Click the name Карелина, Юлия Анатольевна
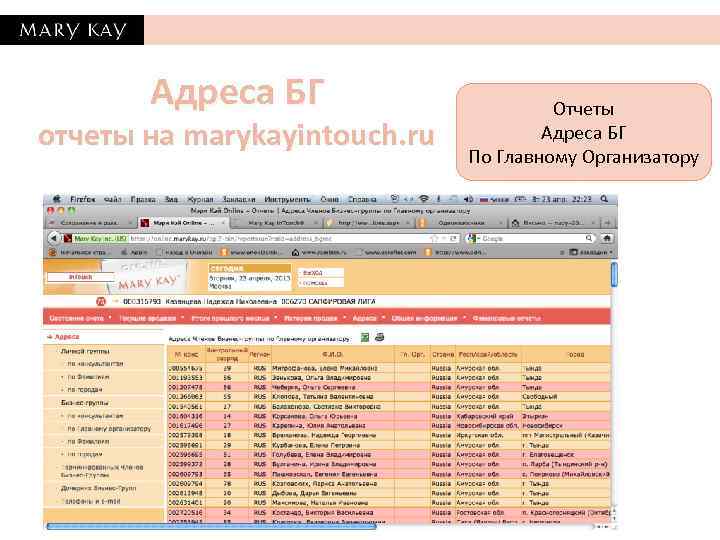The image size is (720, 540). 319,426
